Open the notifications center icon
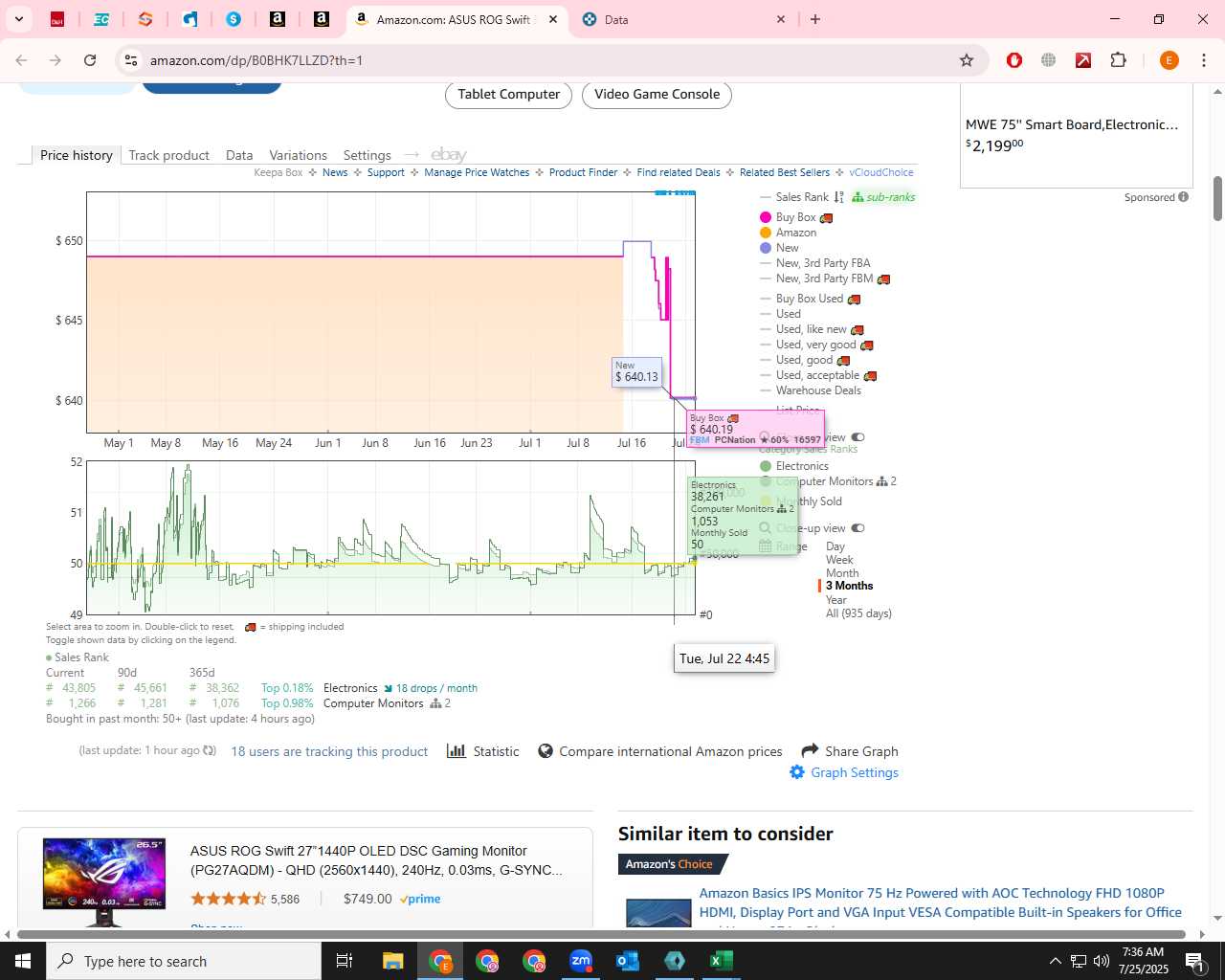The image size is (1225, 980). (1194, 961)
